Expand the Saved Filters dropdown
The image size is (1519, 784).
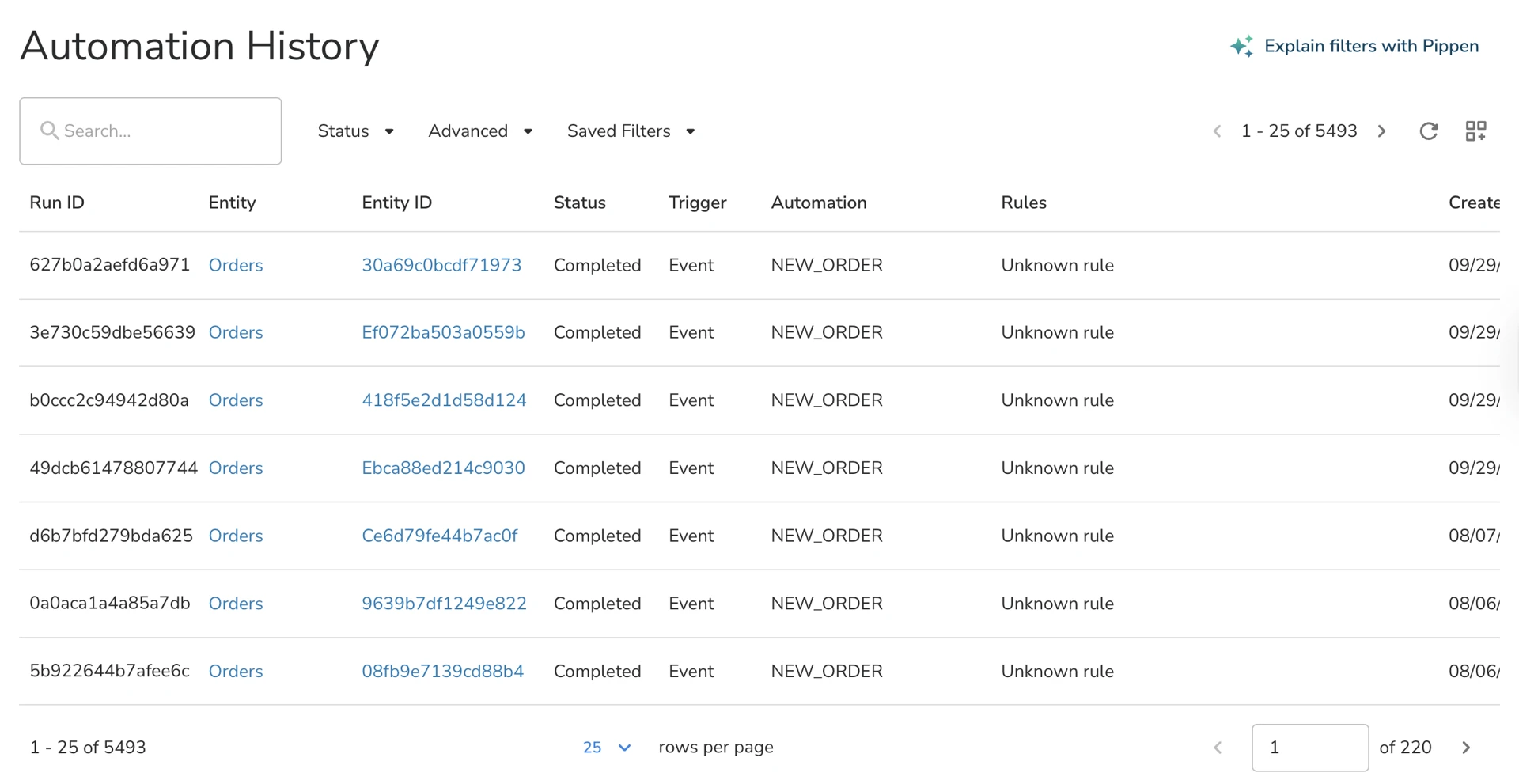631,131
